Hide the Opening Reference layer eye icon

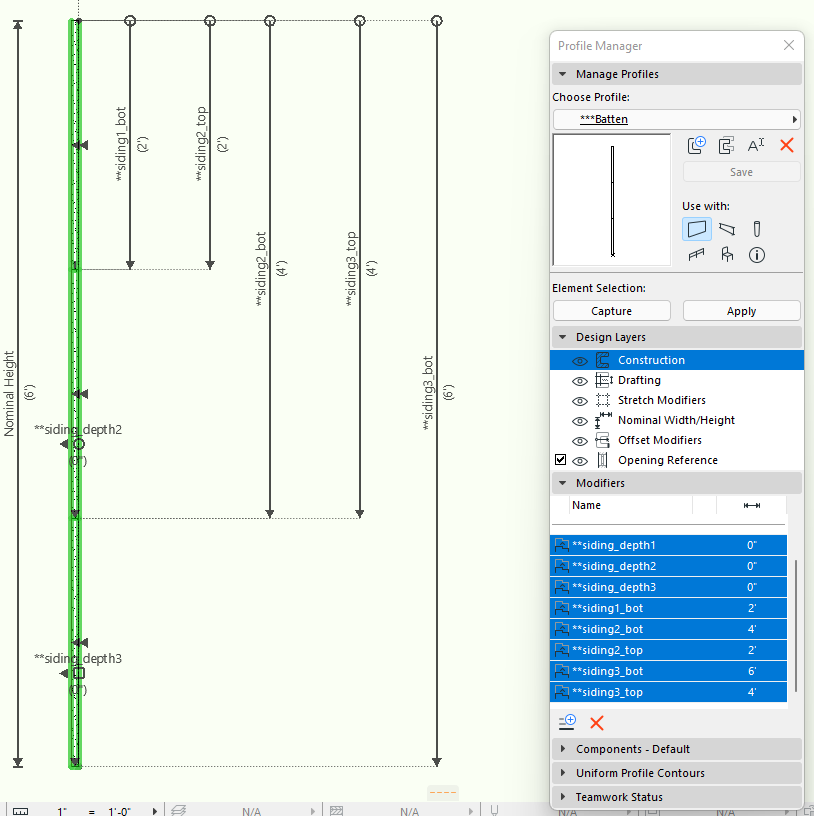pos(580,461)
